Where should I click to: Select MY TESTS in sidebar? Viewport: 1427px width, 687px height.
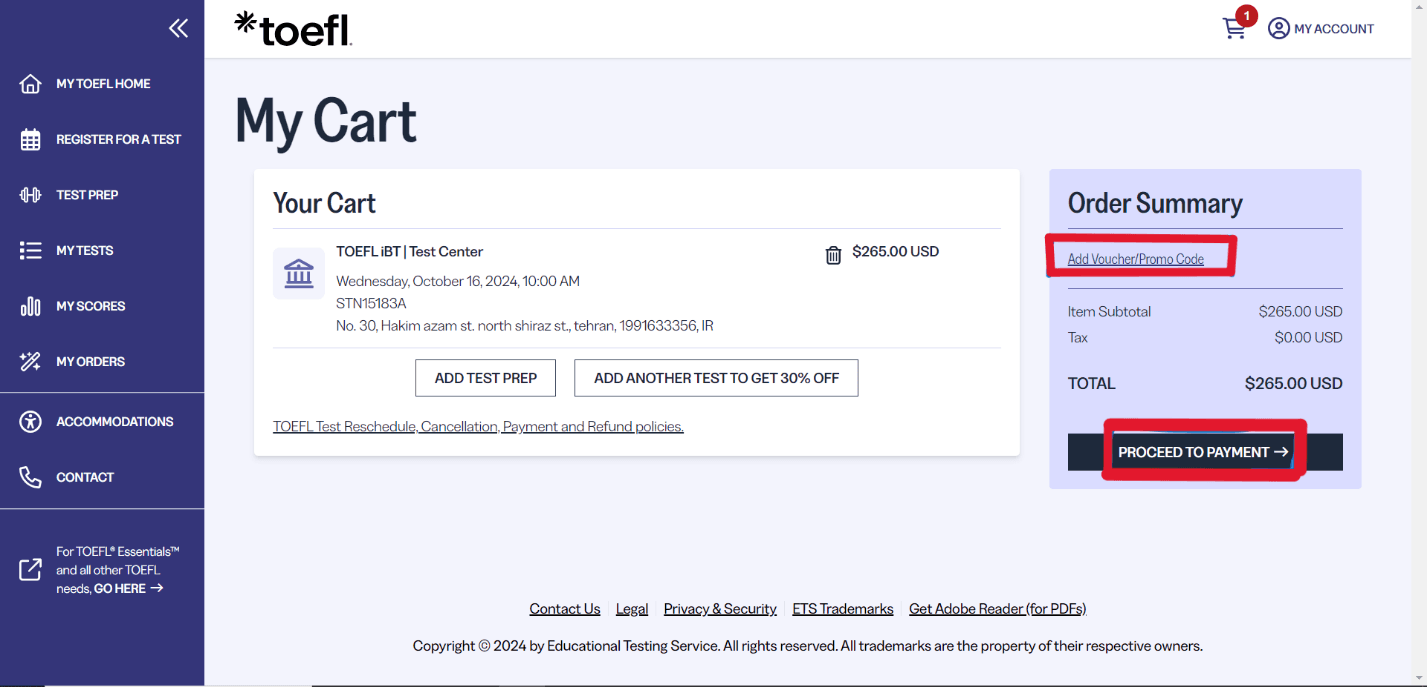[x=85, y=251]
